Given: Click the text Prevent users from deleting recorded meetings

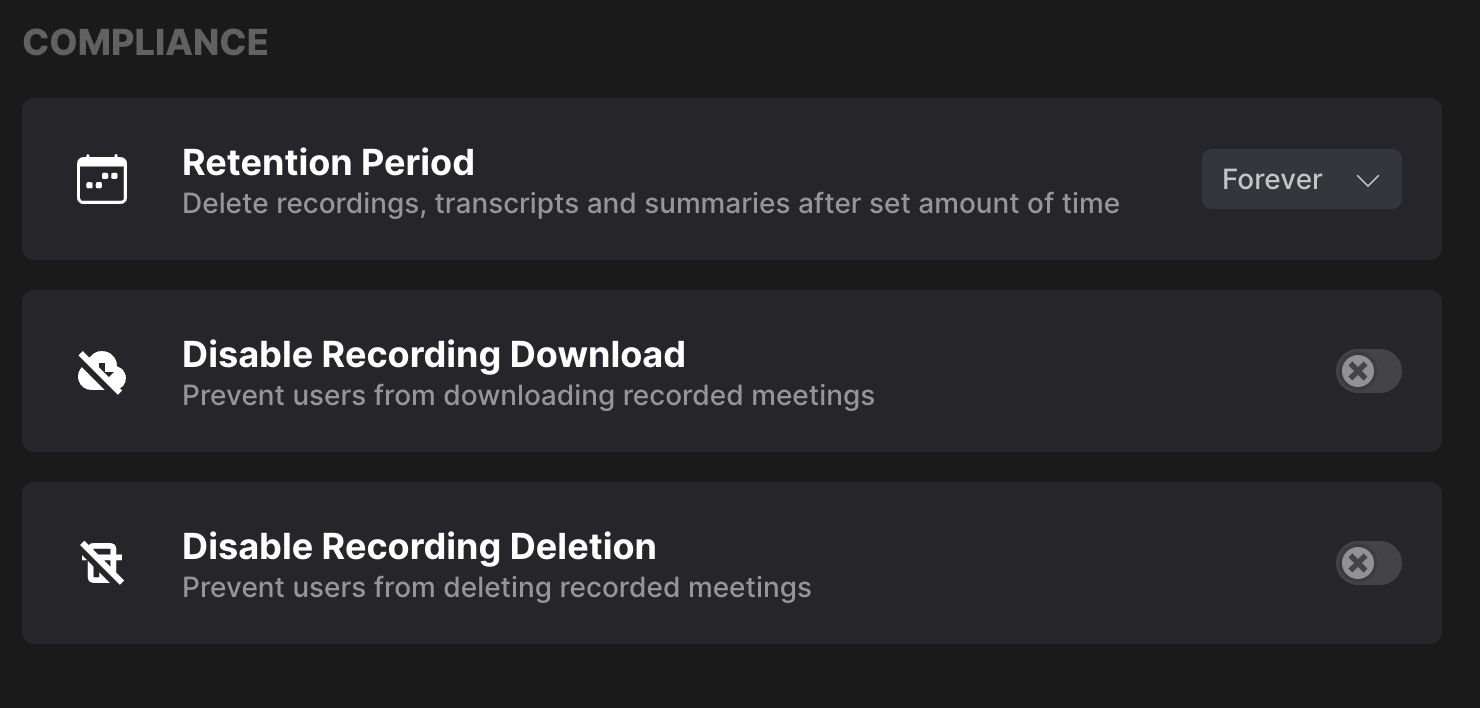Looking at the screenshot, I should (x=497, y=587).
